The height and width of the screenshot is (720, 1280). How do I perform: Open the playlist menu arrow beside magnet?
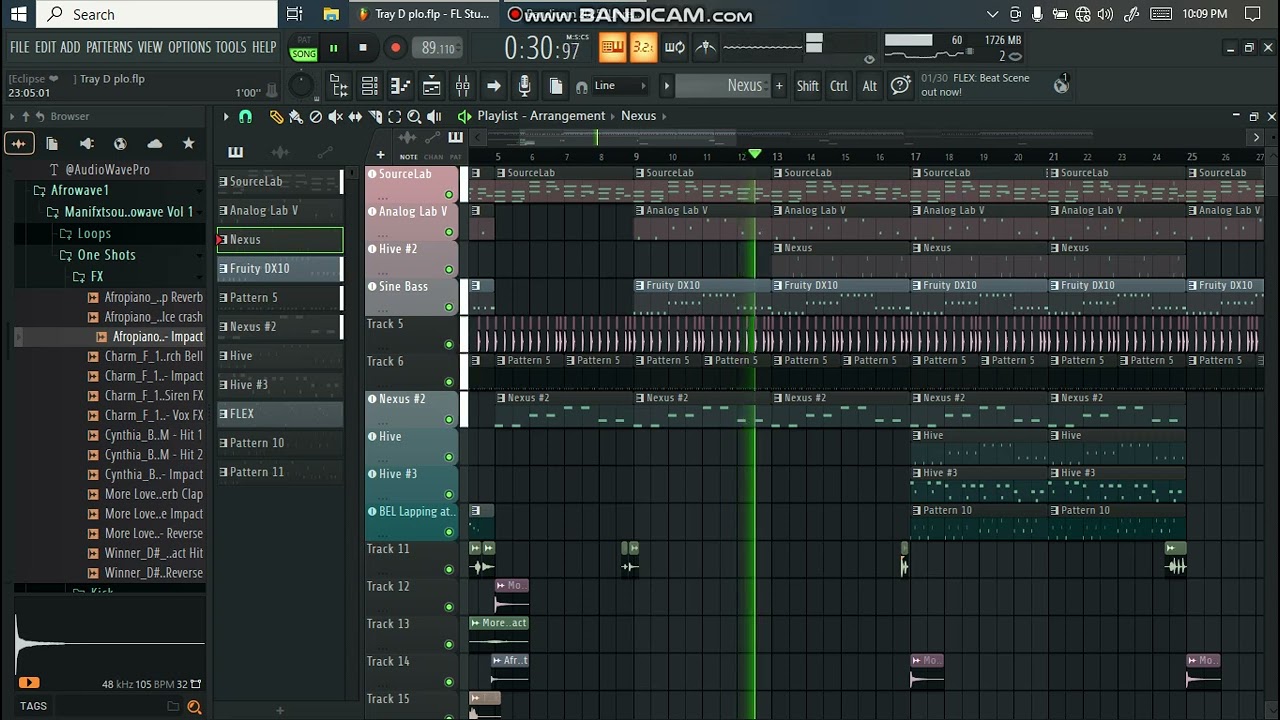tap(226, 117)
